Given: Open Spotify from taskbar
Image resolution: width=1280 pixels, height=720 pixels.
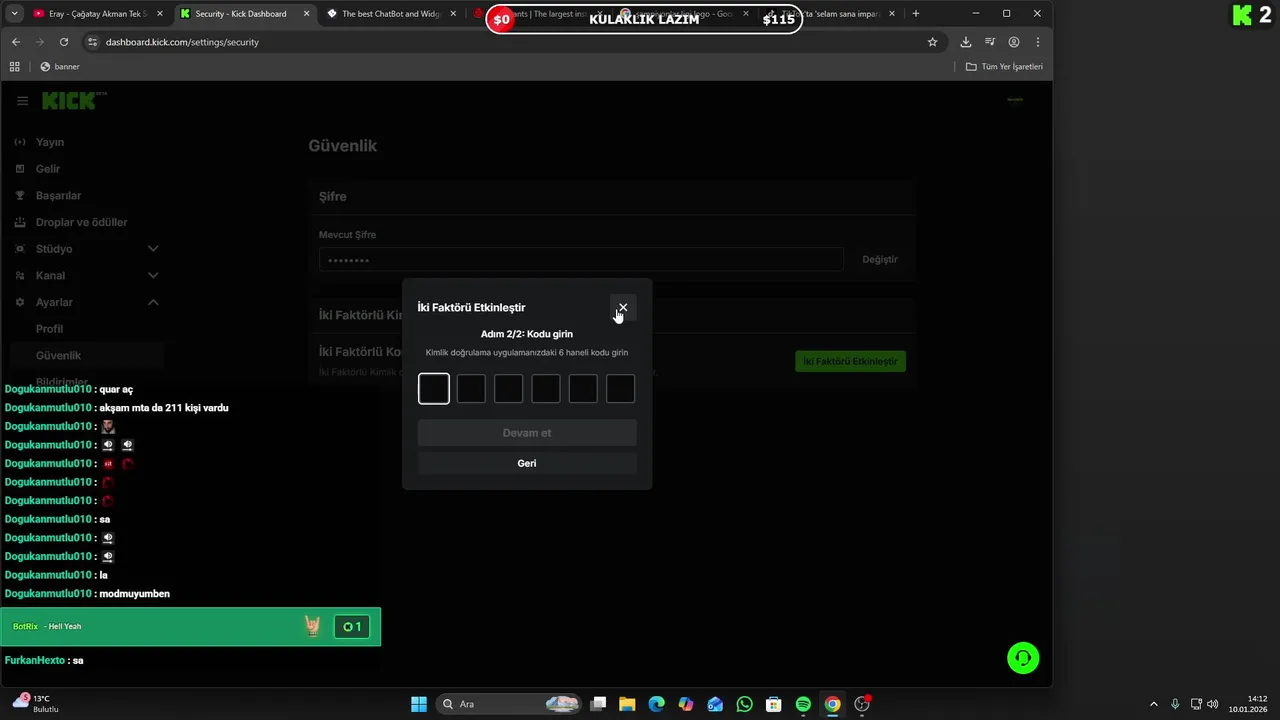Looking at the screenshot, I should (x=803, y=704).
